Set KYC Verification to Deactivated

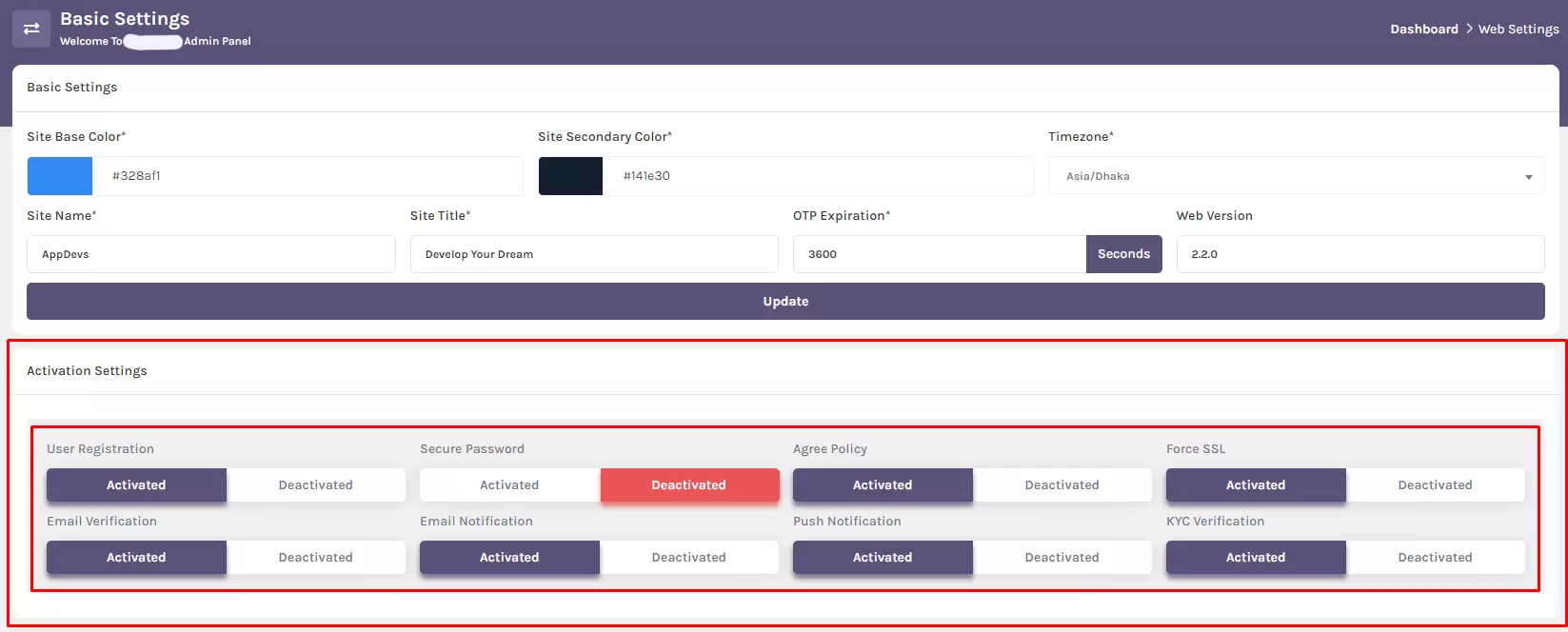(1435, 558)
